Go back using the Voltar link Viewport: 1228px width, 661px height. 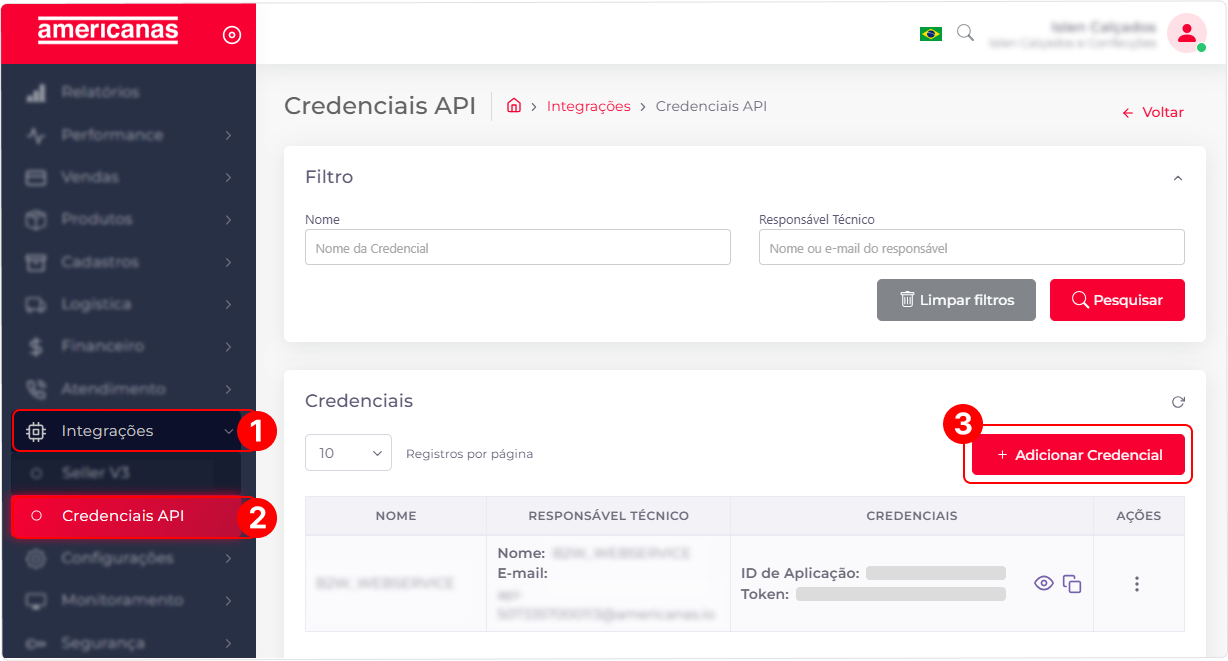(1153, 113)
